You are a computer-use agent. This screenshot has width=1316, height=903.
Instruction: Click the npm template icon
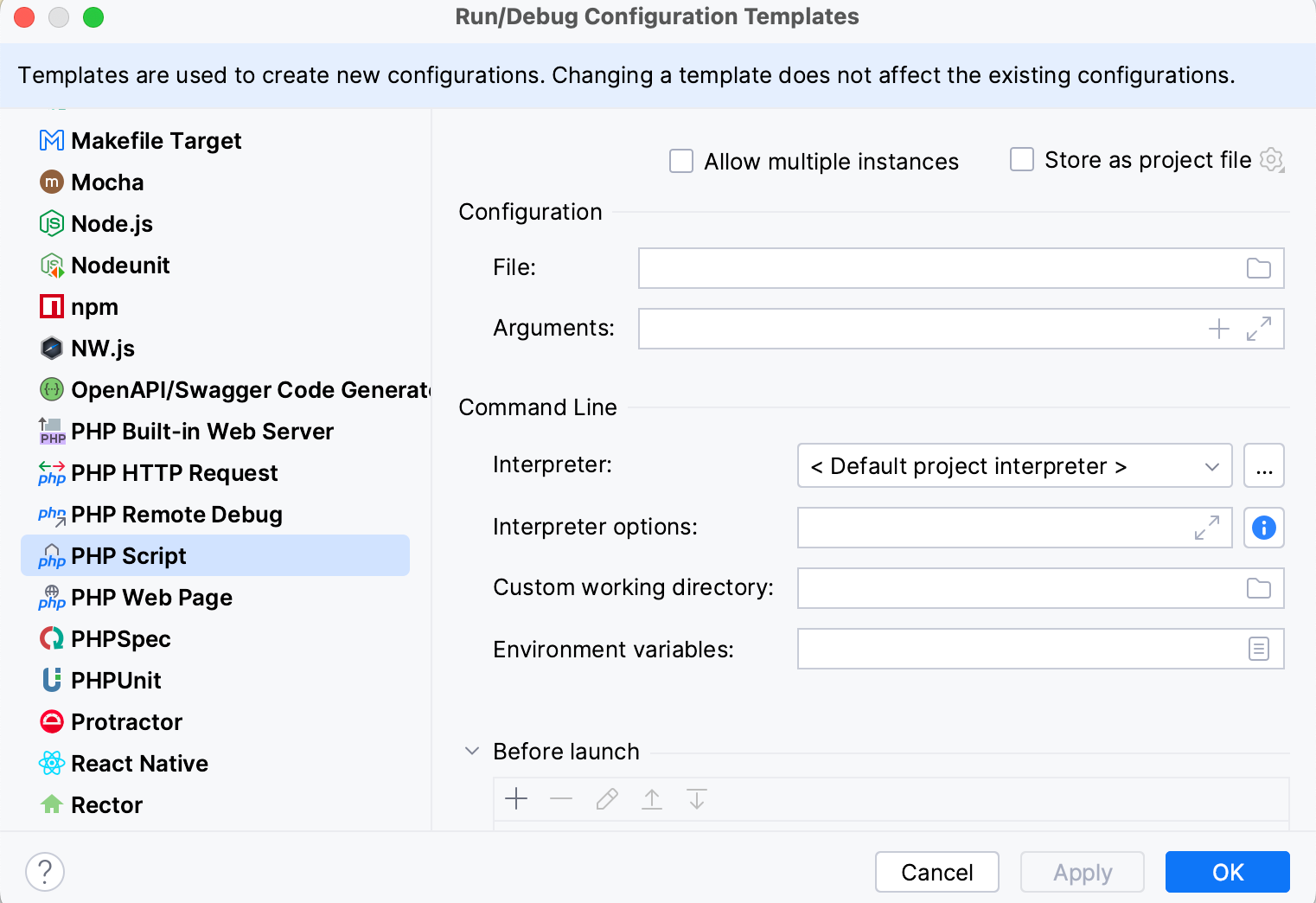click(x=52, y=306)
